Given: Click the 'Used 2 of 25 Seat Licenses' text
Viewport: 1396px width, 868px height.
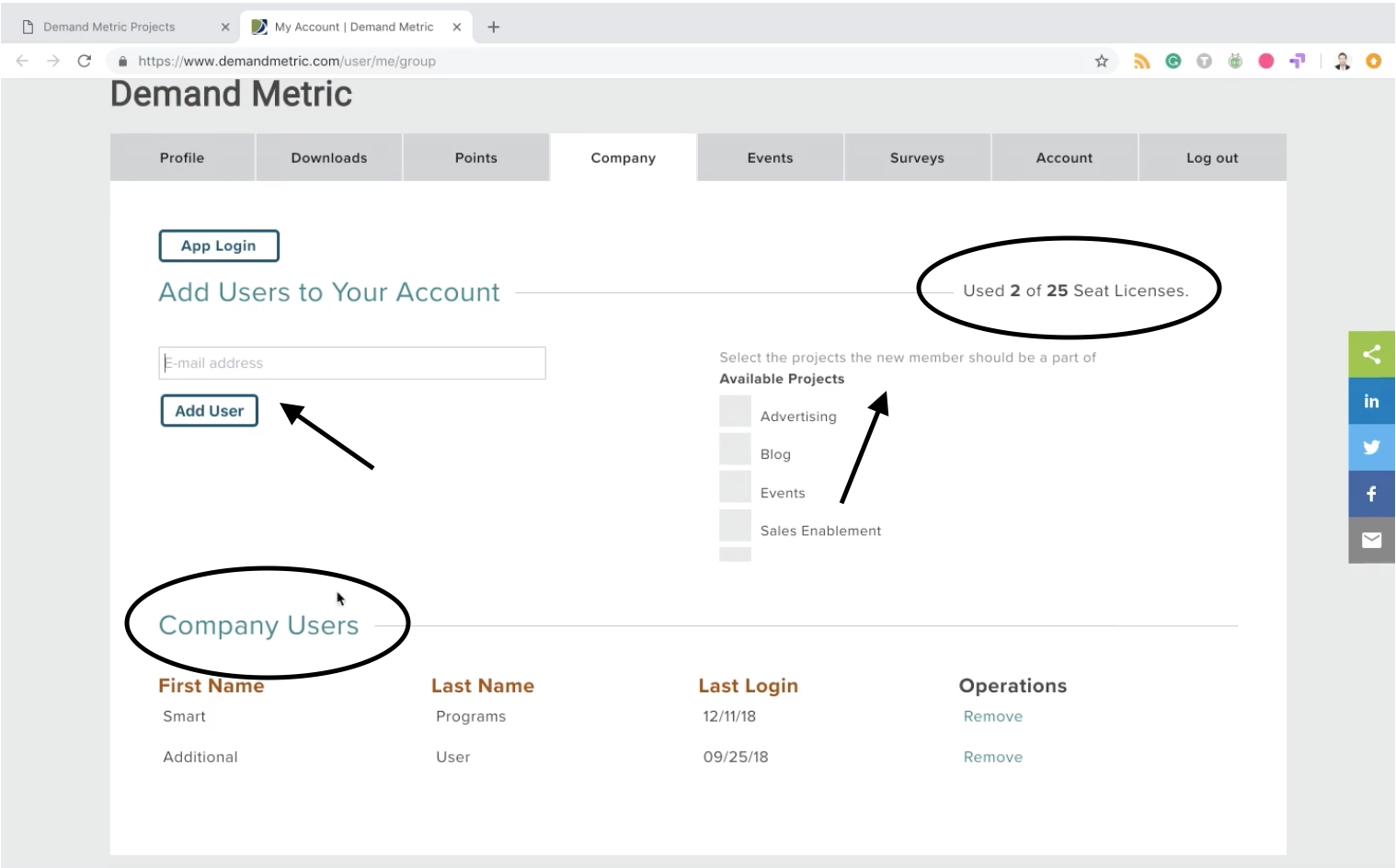Looking at the screenshot, I should point(1076,291).
